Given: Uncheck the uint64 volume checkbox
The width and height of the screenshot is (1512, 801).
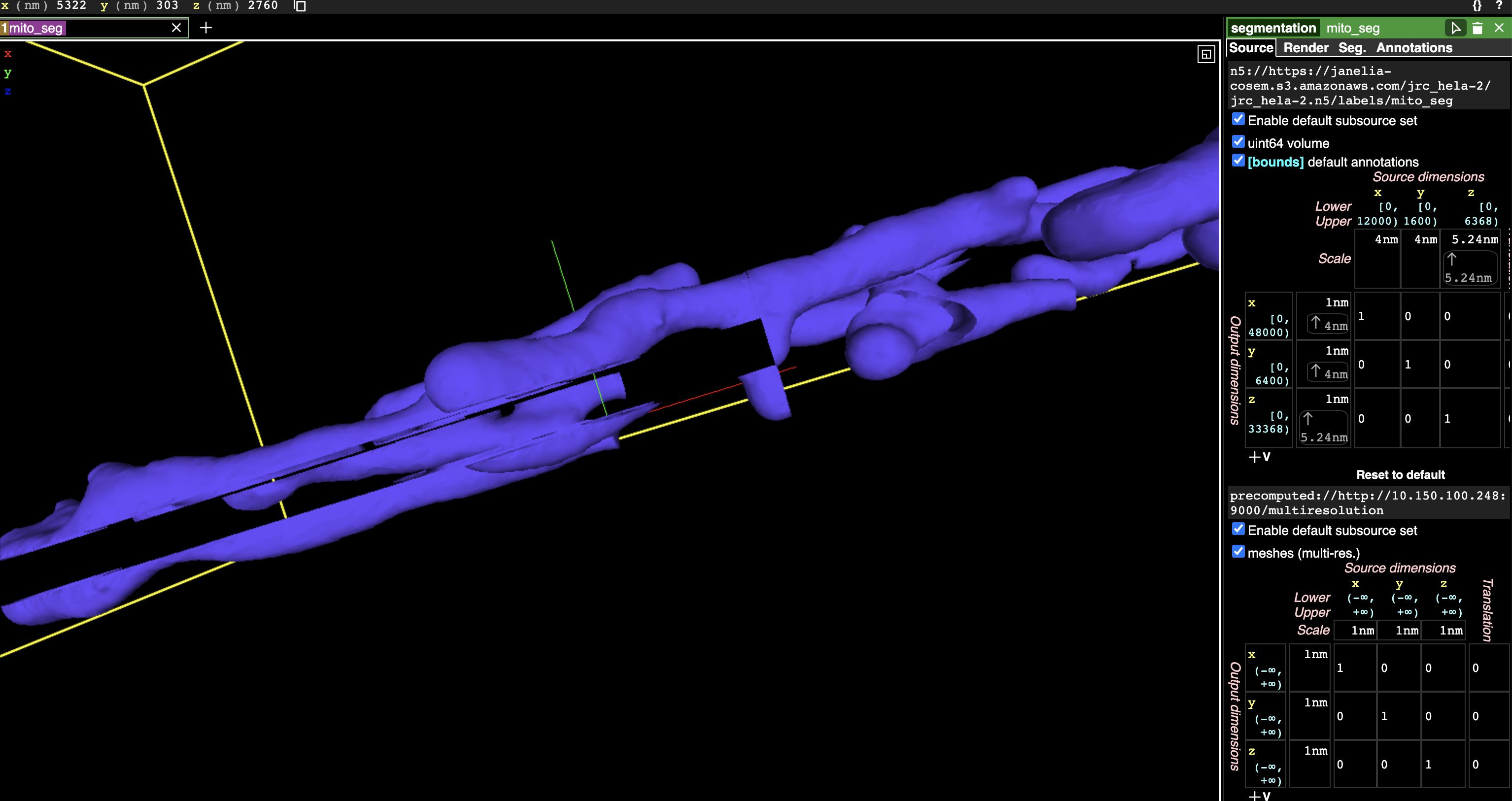Looking at the screenshot, I should 1238,141.
